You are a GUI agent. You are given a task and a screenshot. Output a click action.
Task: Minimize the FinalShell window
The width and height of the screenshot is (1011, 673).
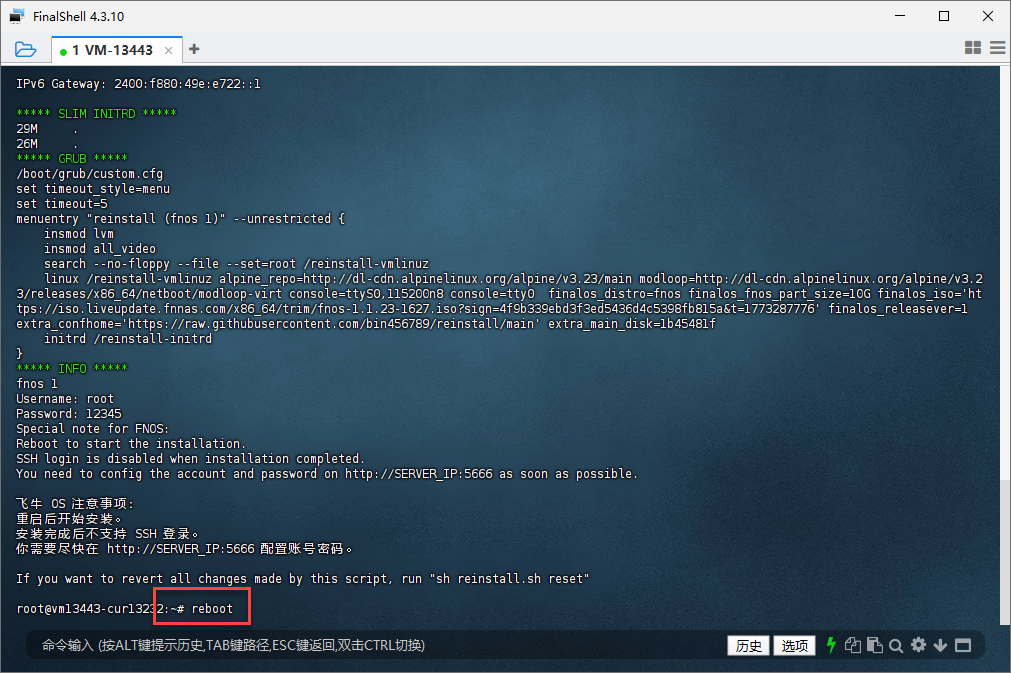pyautogui.click(x=900, y=16)
